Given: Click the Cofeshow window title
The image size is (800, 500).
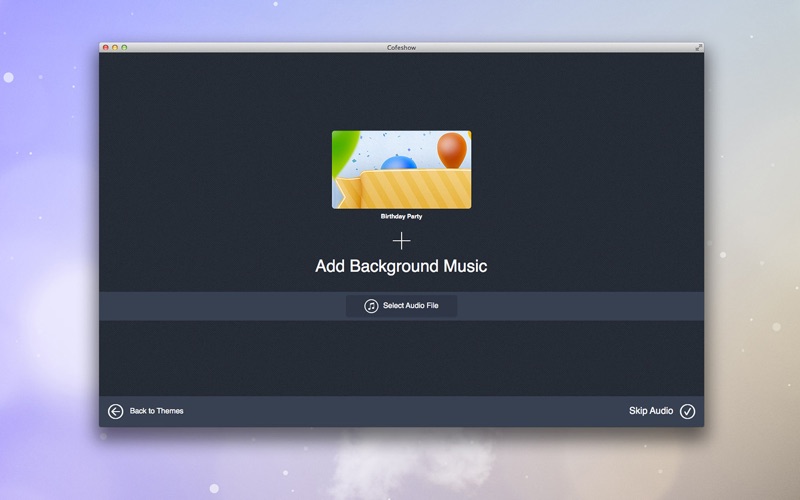Looking at the screenshot, I should (x=402, y=47).
